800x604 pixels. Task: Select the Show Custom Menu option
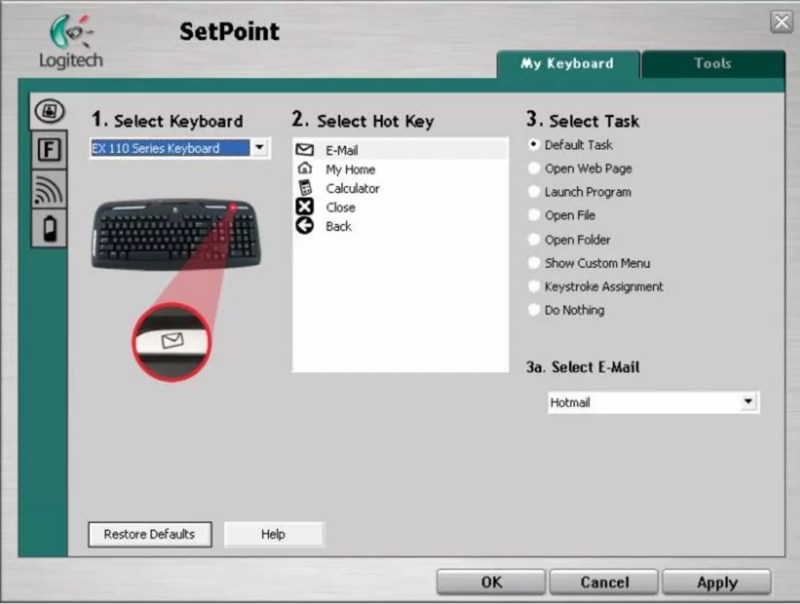[589, 263]
